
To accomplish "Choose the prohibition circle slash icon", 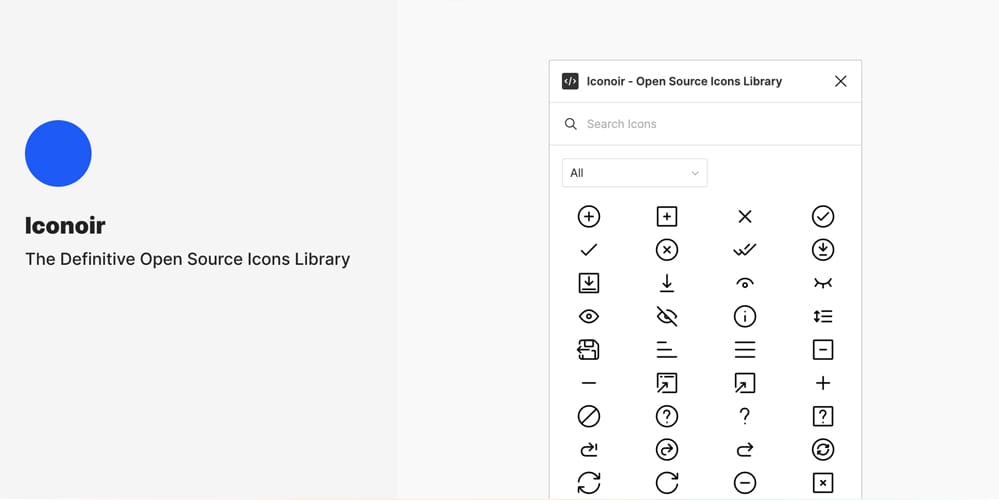I will coord(589,416).
